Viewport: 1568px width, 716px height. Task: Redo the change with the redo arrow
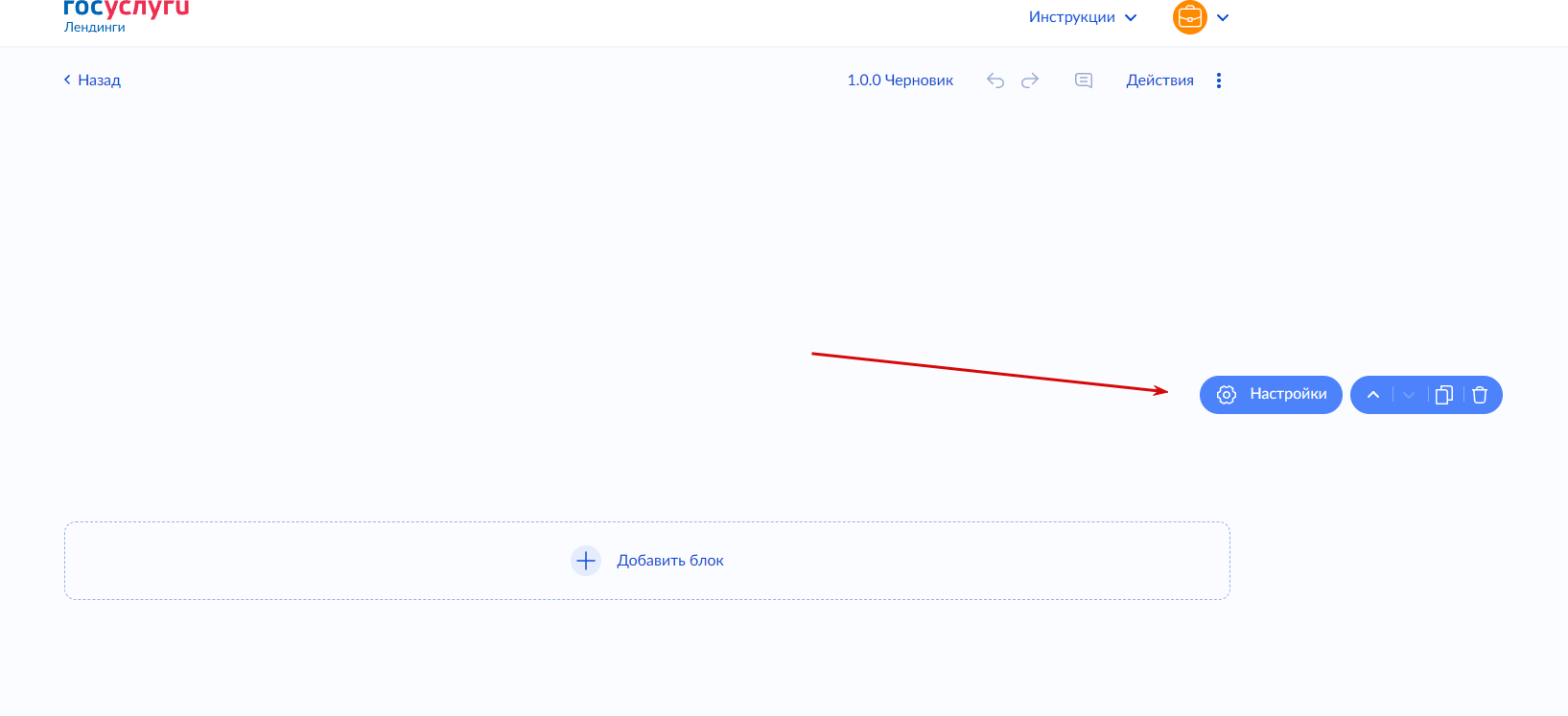tap(1030, 81)
